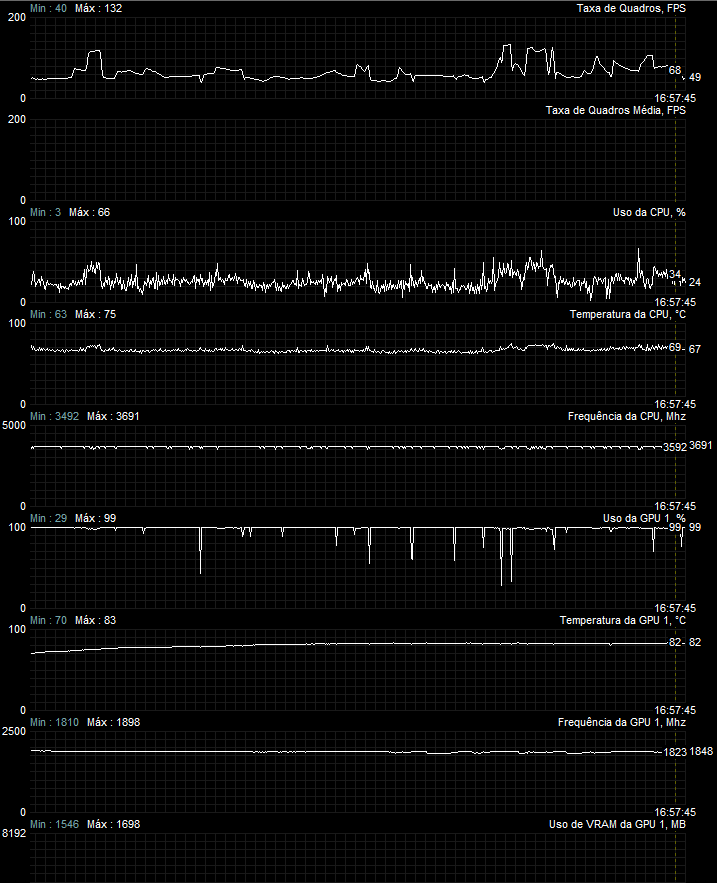Select the 'Máx : 83' GPU temperature readout

pos(95,620)
